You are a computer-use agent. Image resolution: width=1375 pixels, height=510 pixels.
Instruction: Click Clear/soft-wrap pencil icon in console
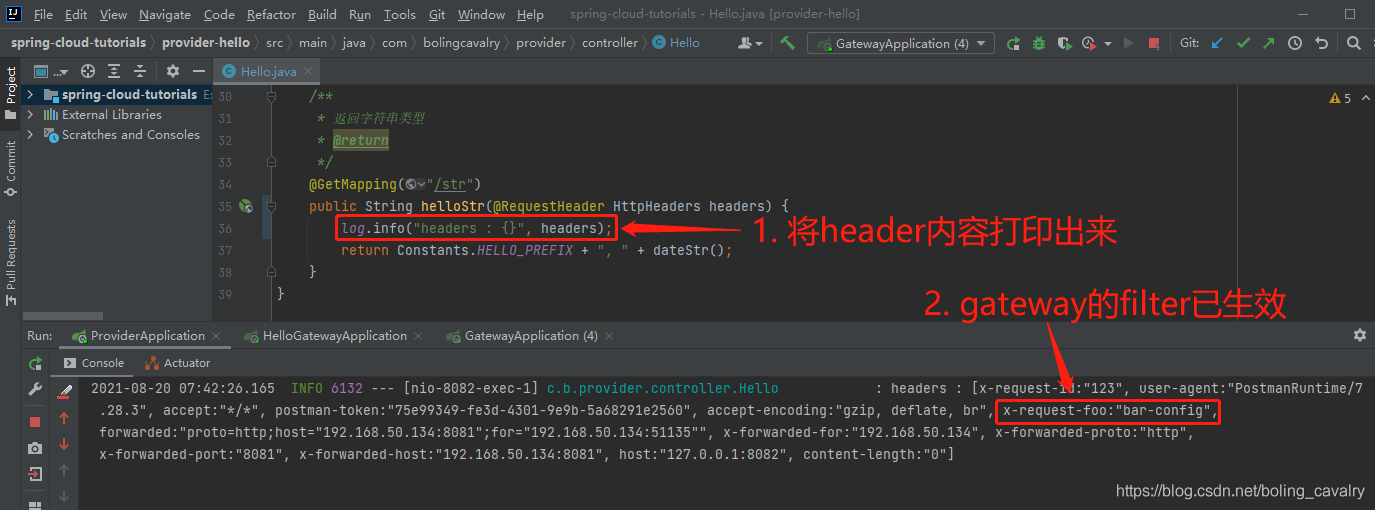(x=65, y=390)
